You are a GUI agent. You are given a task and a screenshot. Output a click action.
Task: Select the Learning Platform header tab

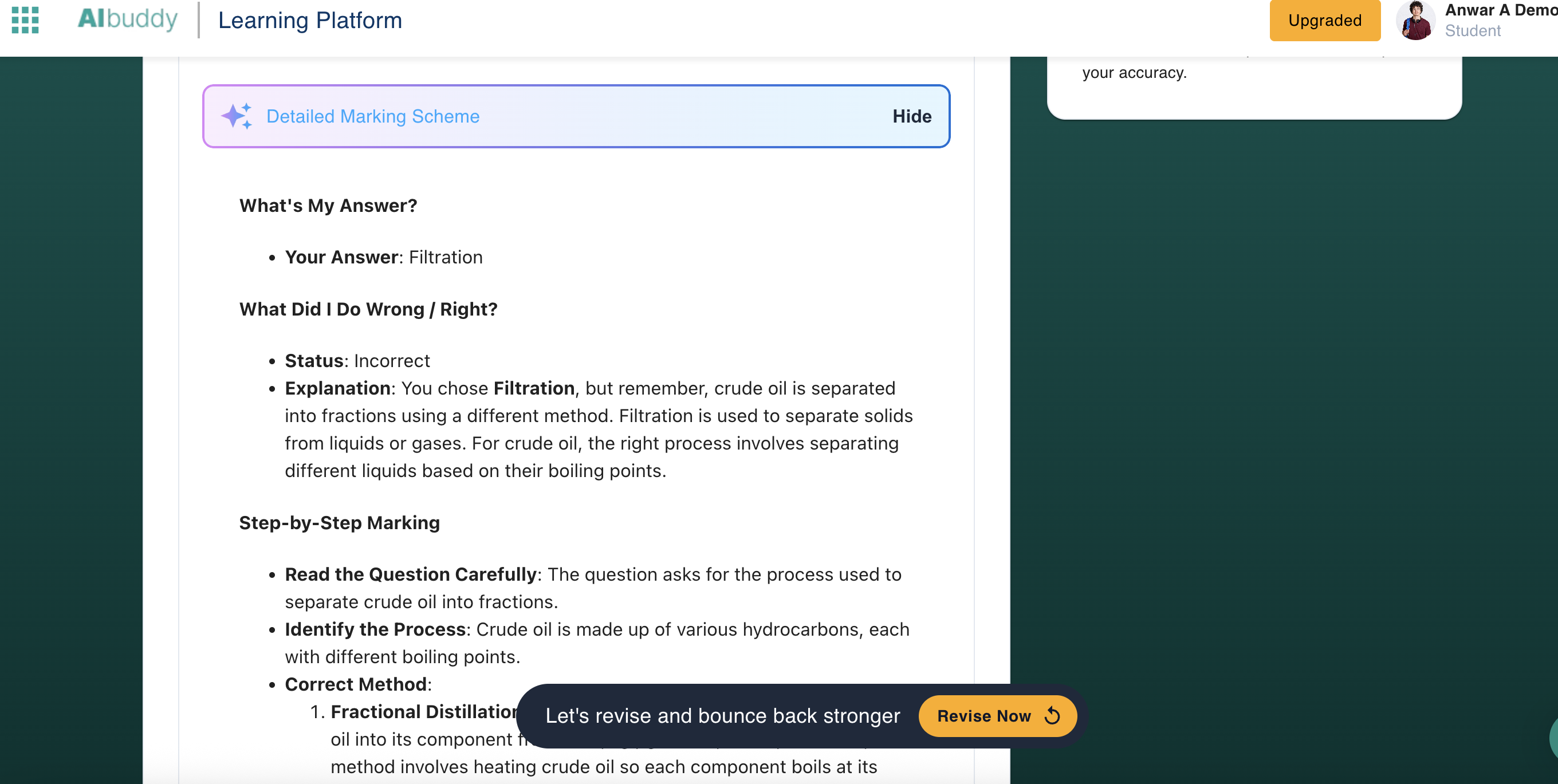point(310,20)
